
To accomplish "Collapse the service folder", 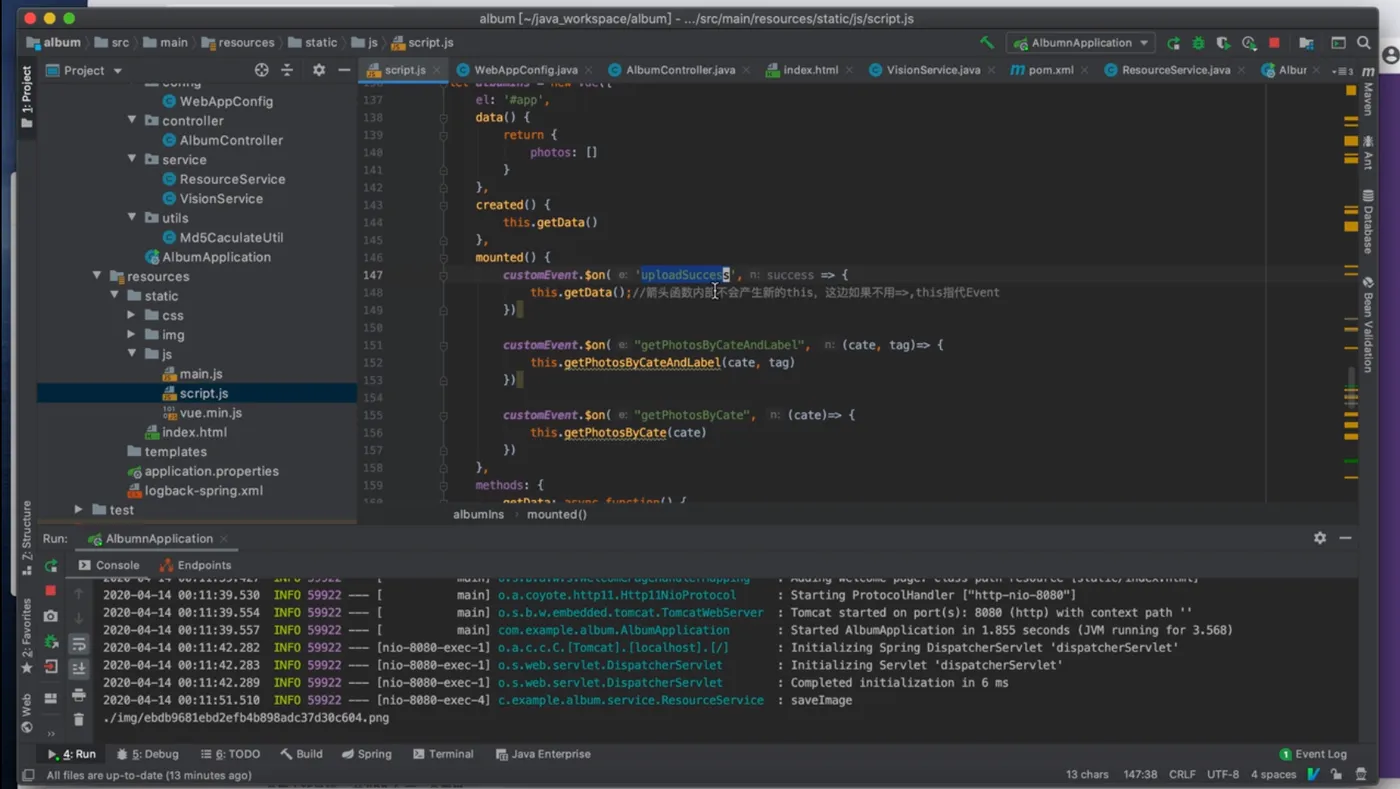I will tap(132, 159).
